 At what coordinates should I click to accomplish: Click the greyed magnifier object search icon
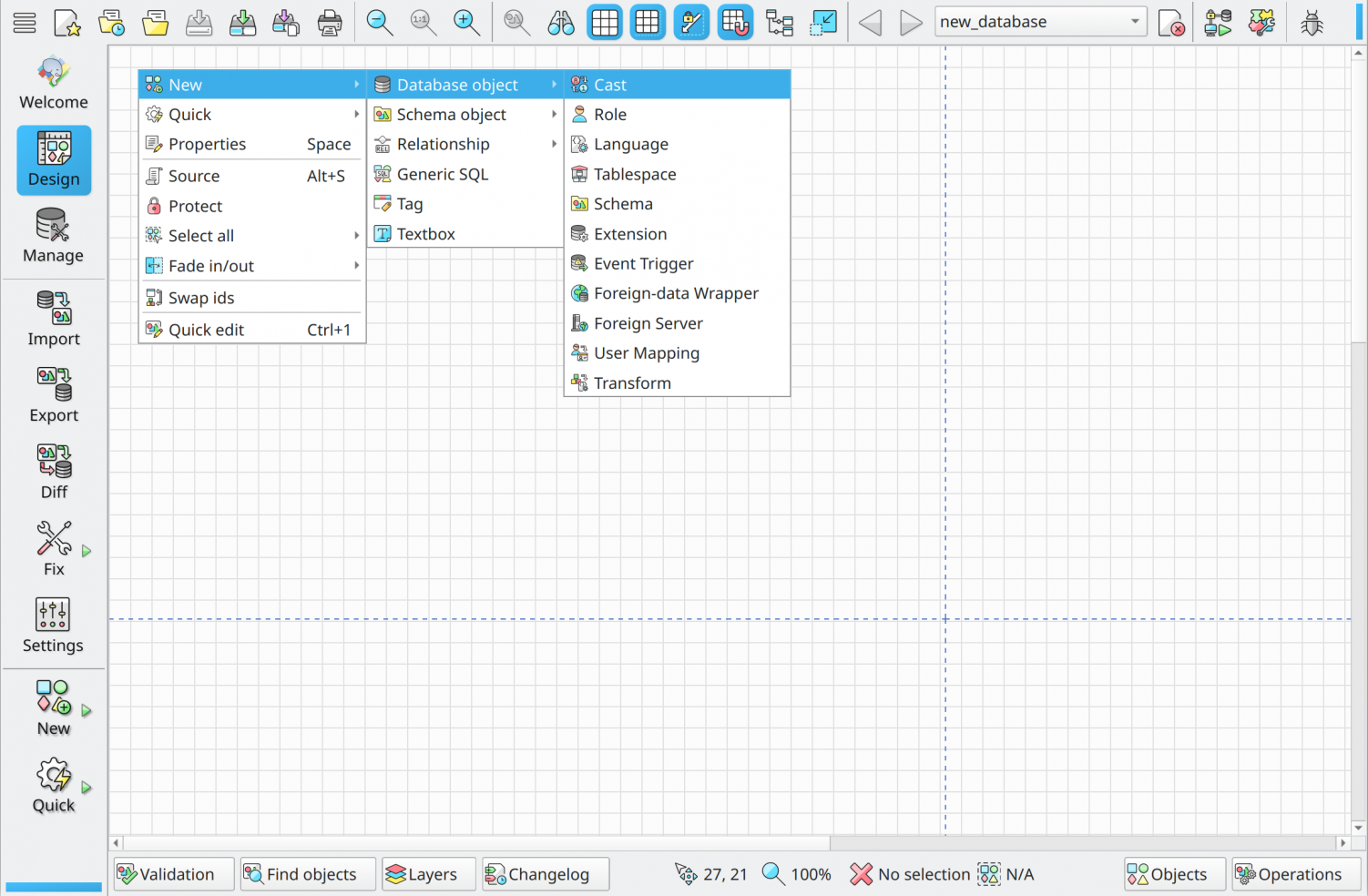pos(517,22)
